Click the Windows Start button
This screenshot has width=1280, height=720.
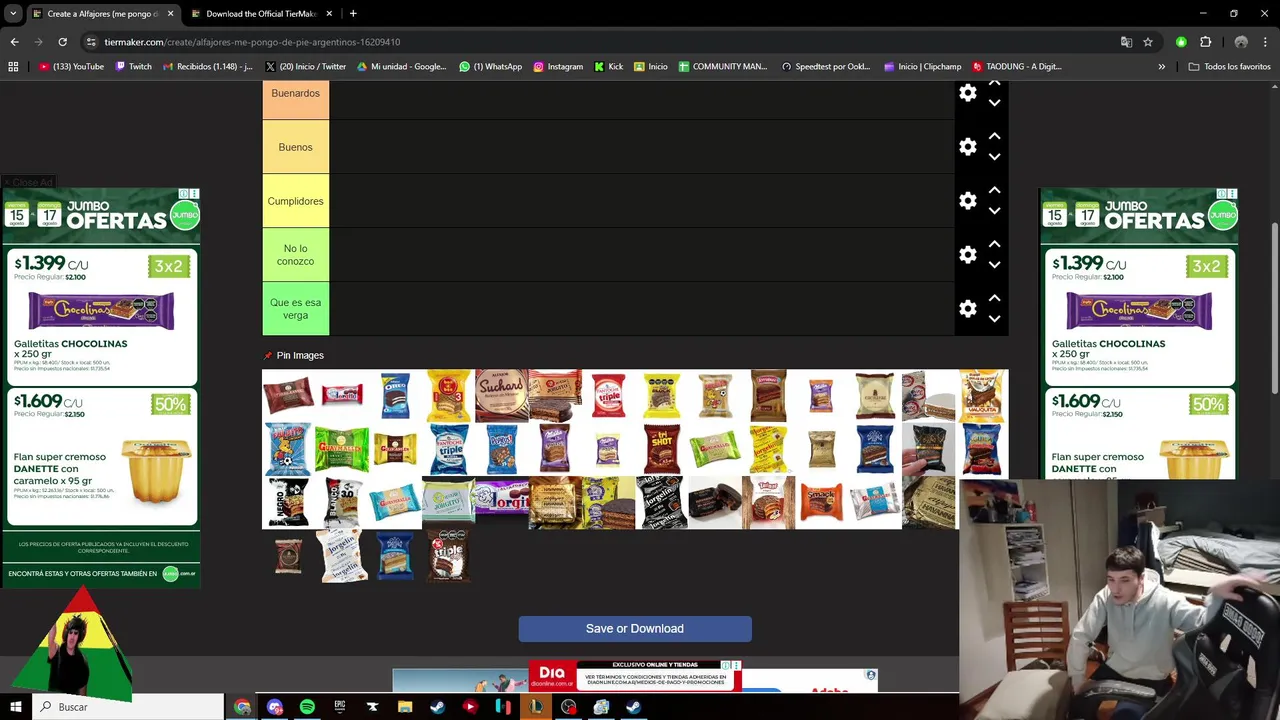pos(15,707)
